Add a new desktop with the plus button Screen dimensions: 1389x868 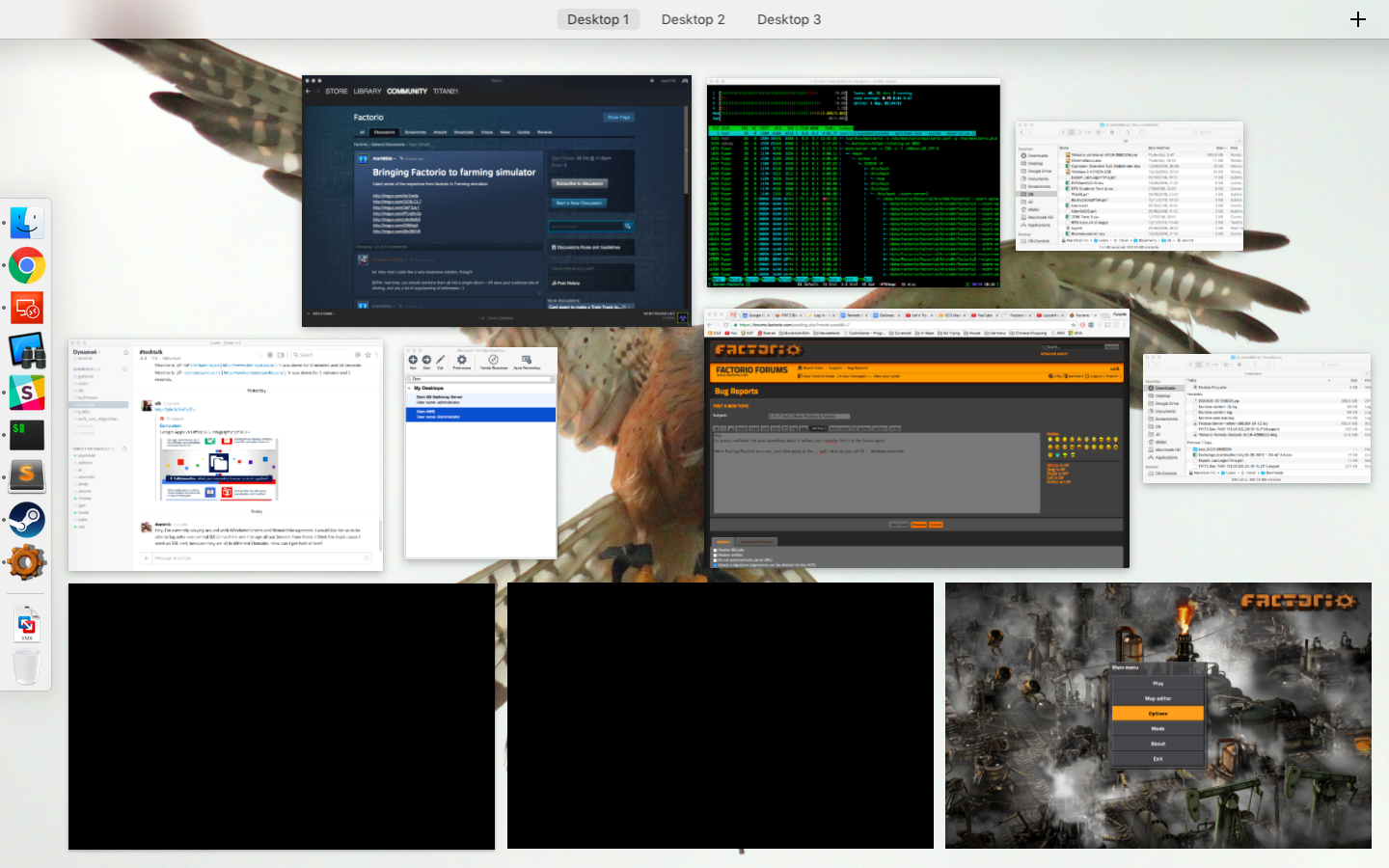[1358, 19]
